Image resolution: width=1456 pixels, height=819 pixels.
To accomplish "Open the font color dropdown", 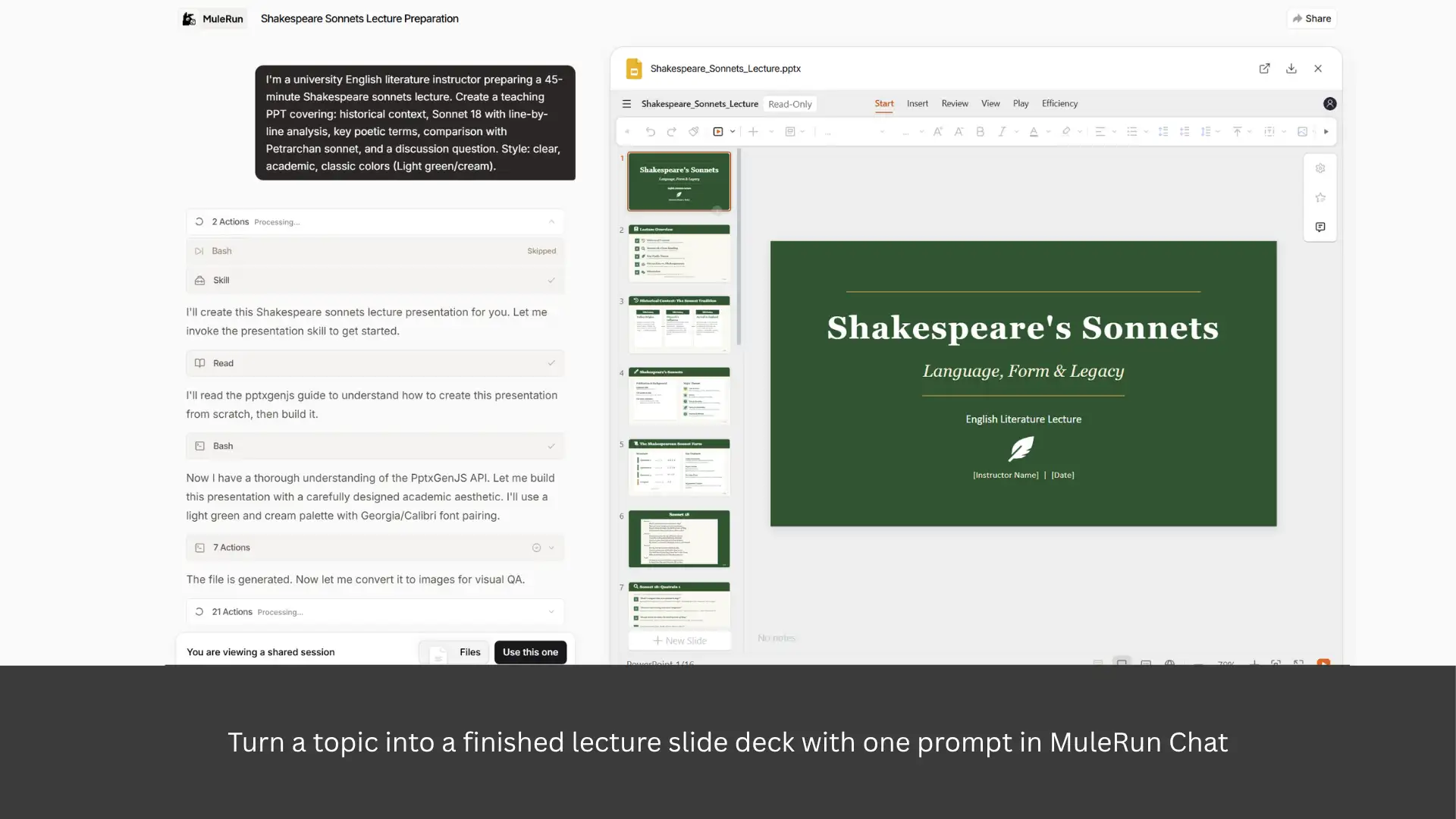I will pos(1046,131).
